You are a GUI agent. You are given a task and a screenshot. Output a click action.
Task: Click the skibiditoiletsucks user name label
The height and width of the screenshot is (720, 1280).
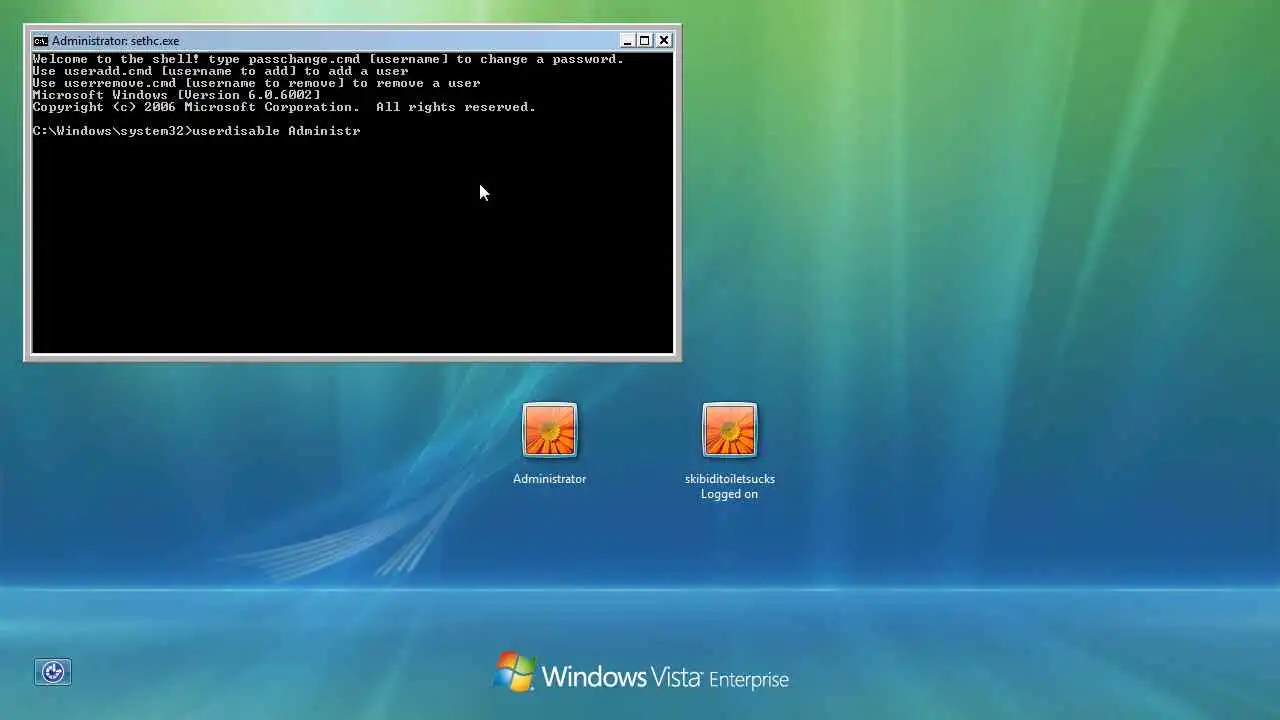(x=729, y=479)
